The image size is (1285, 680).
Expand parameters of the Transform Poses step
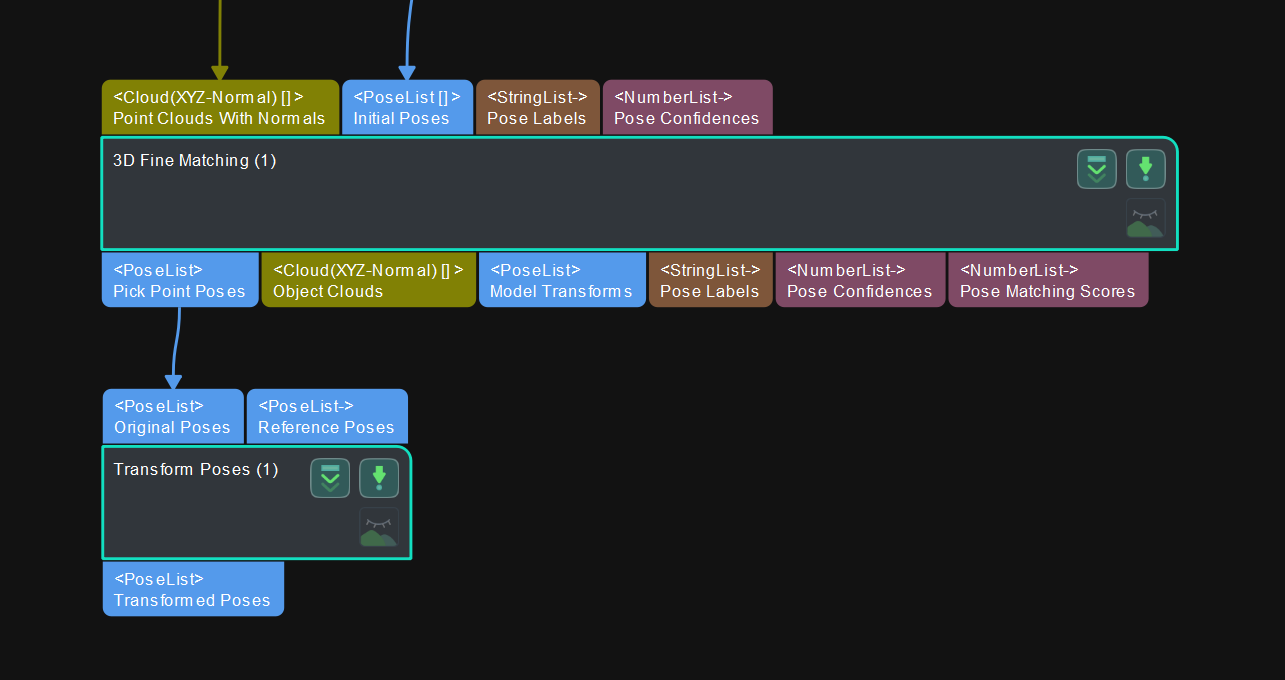[330, 478]
